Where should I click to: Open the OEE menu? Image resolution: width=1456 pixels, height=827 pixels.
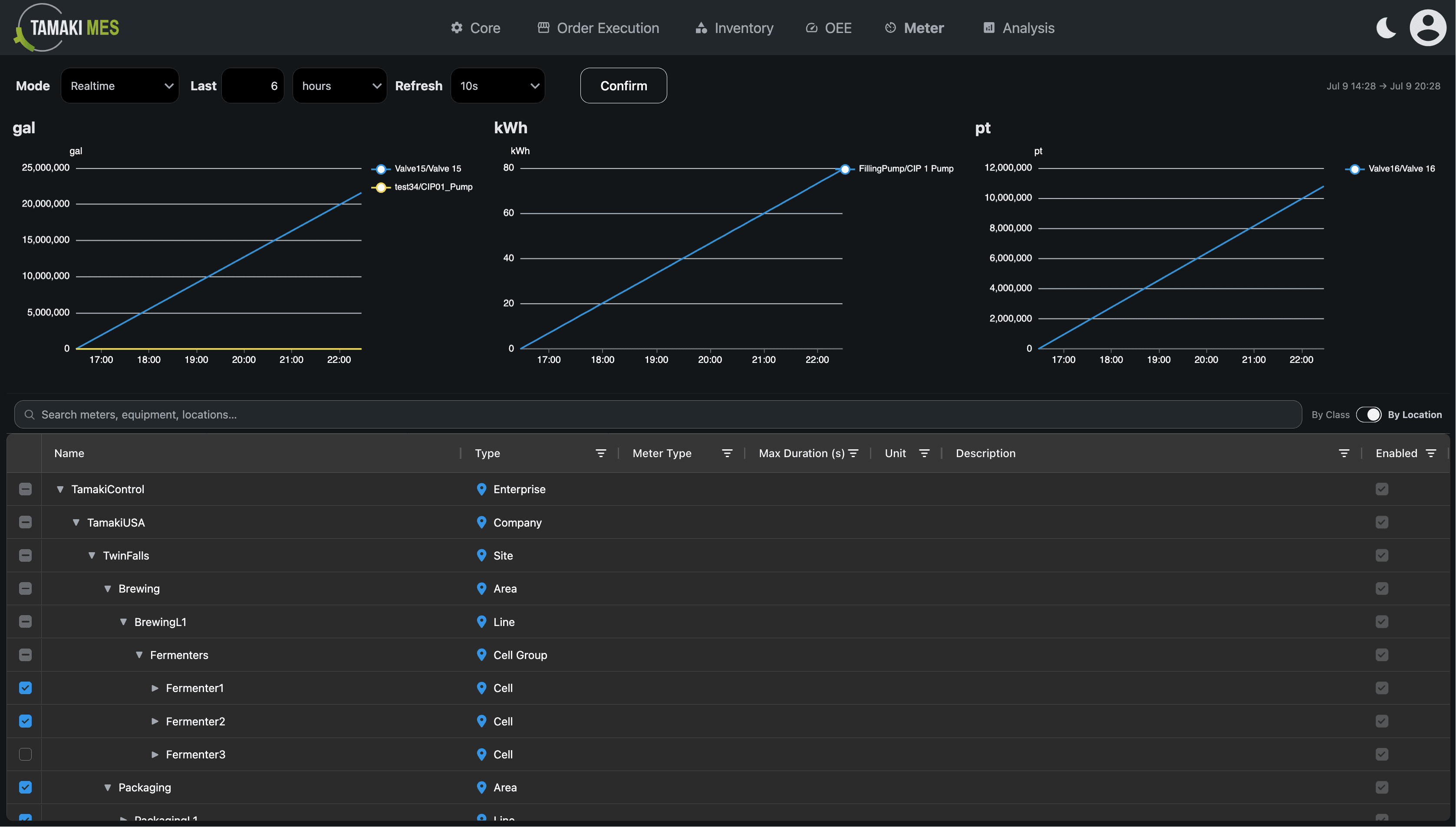pos(829,28)
